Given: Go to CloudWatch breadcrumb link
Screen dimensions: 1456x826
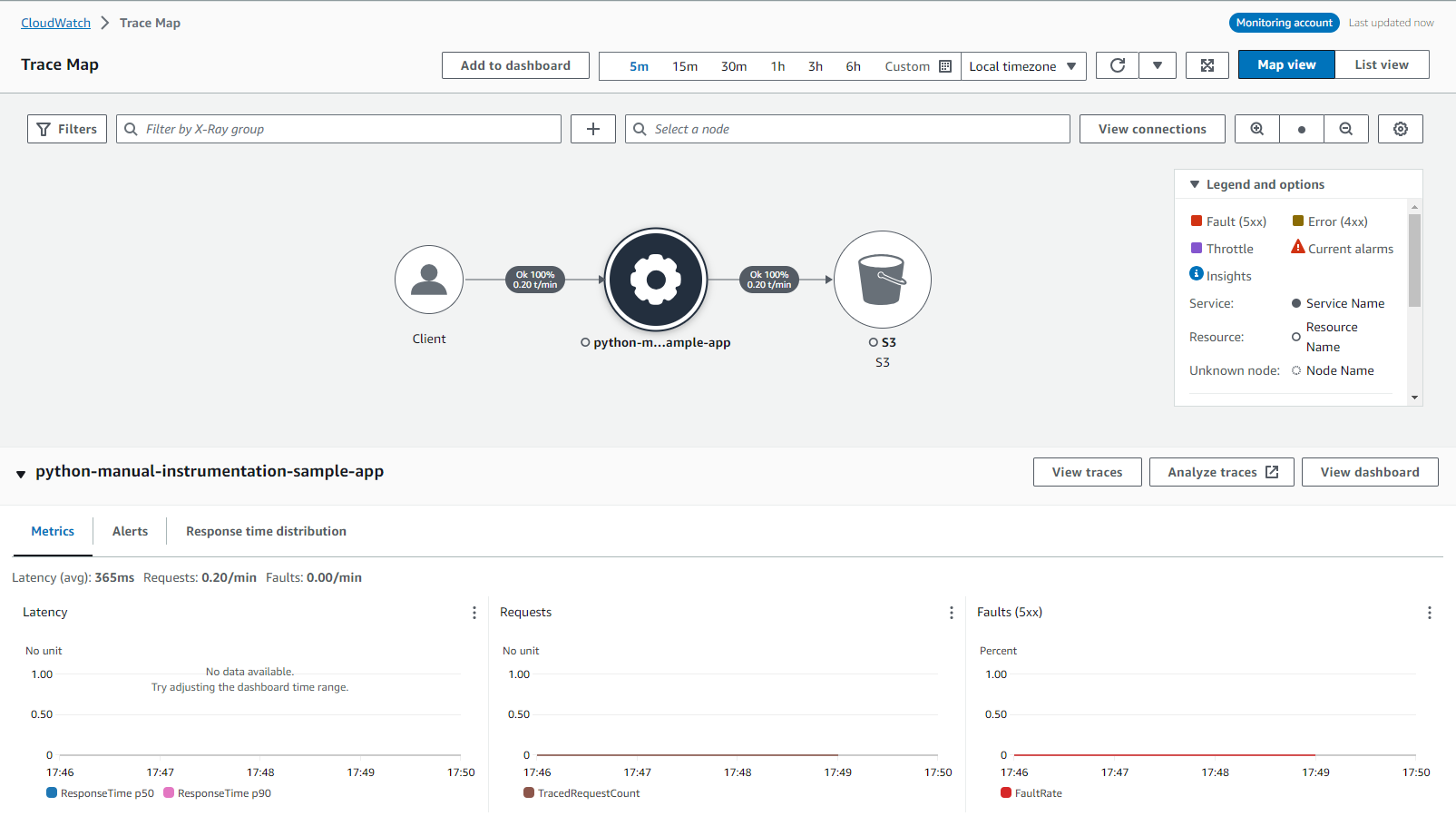Looking at the screenshot, I should pos(56,23).
